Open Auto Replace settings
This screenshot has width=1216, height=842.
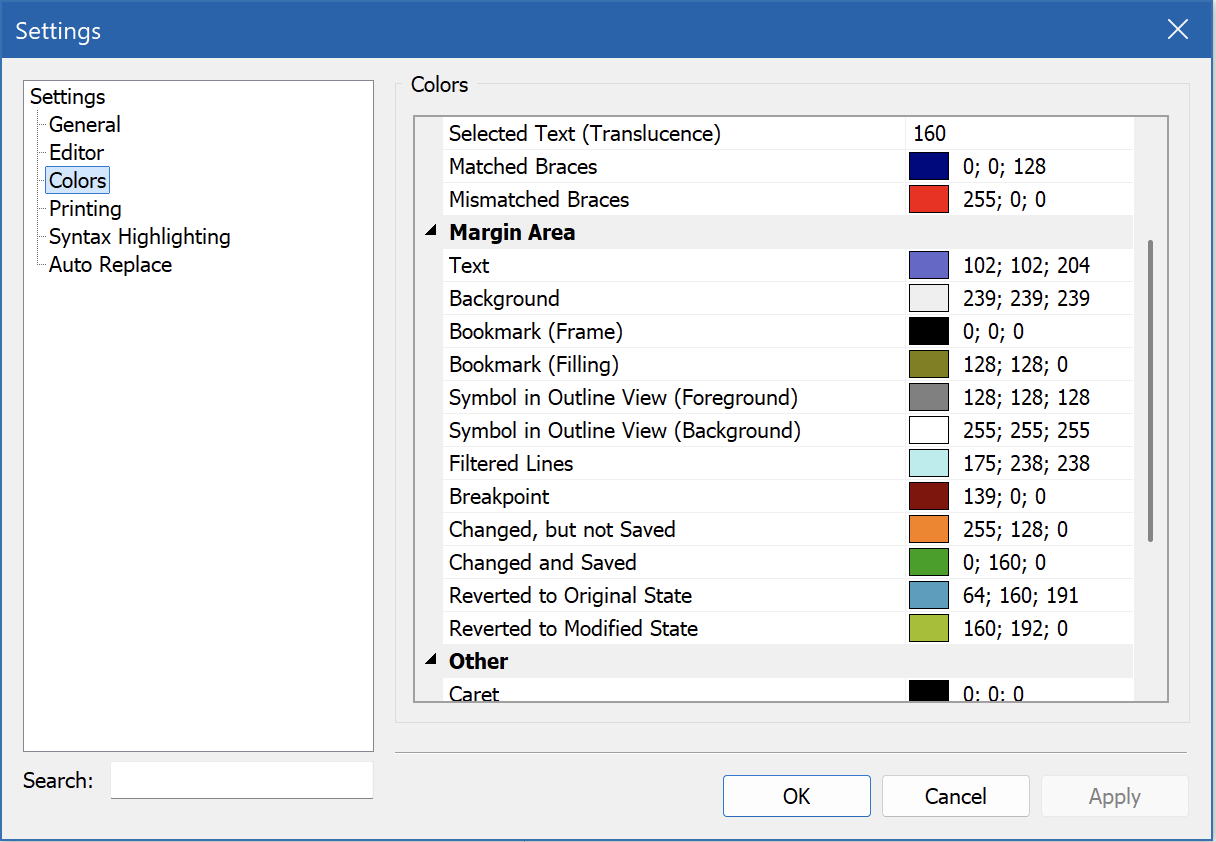(110, 264)
